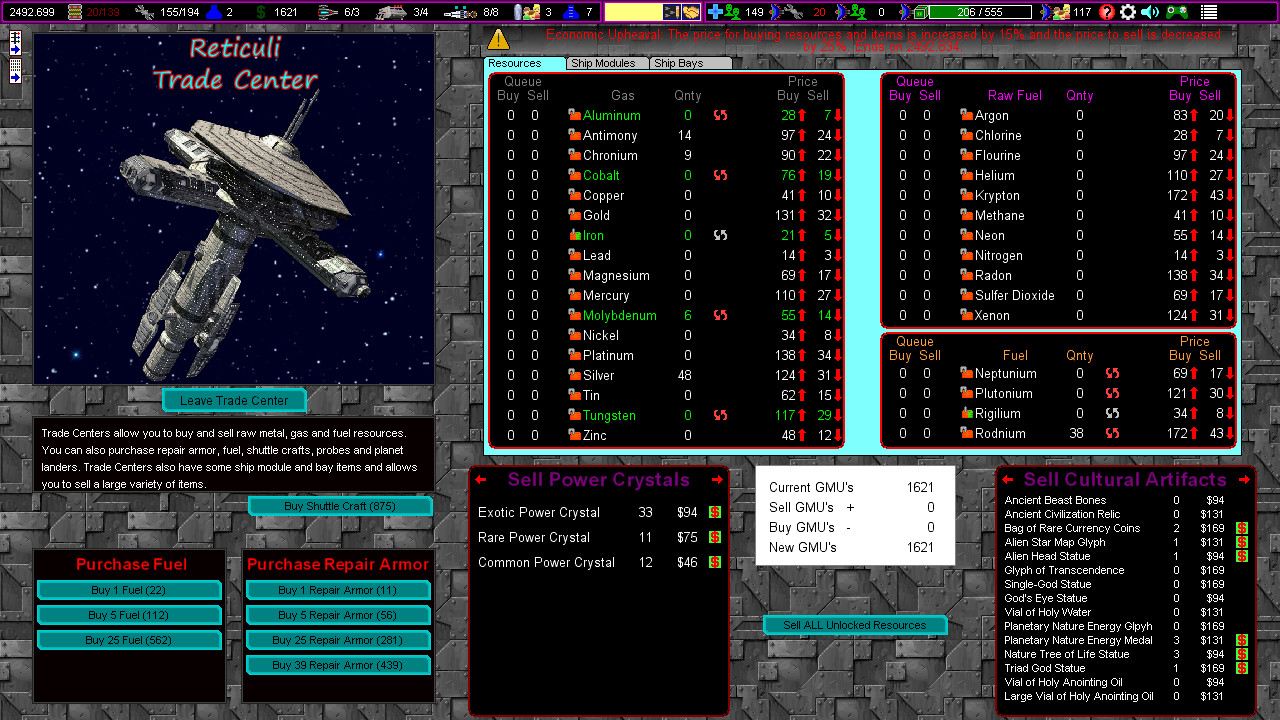Click the repair wrench icon showing 155/194
1280x720 pixels.
click(x=143, y=13)
